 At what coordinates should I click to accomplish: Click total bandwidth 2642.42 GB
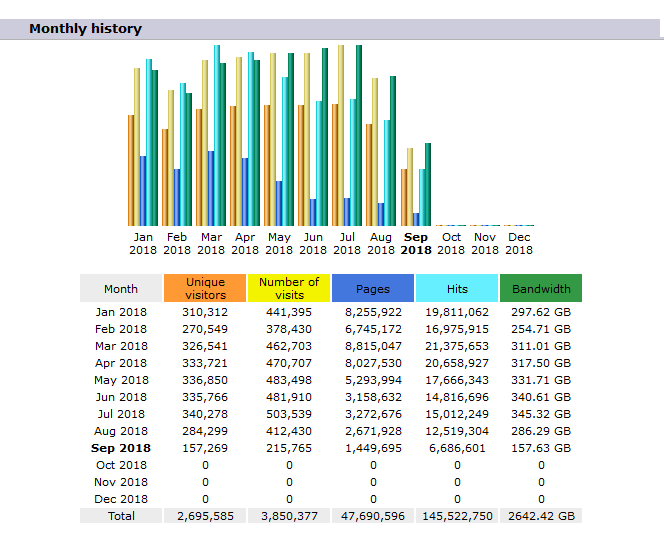coord(541,516)
